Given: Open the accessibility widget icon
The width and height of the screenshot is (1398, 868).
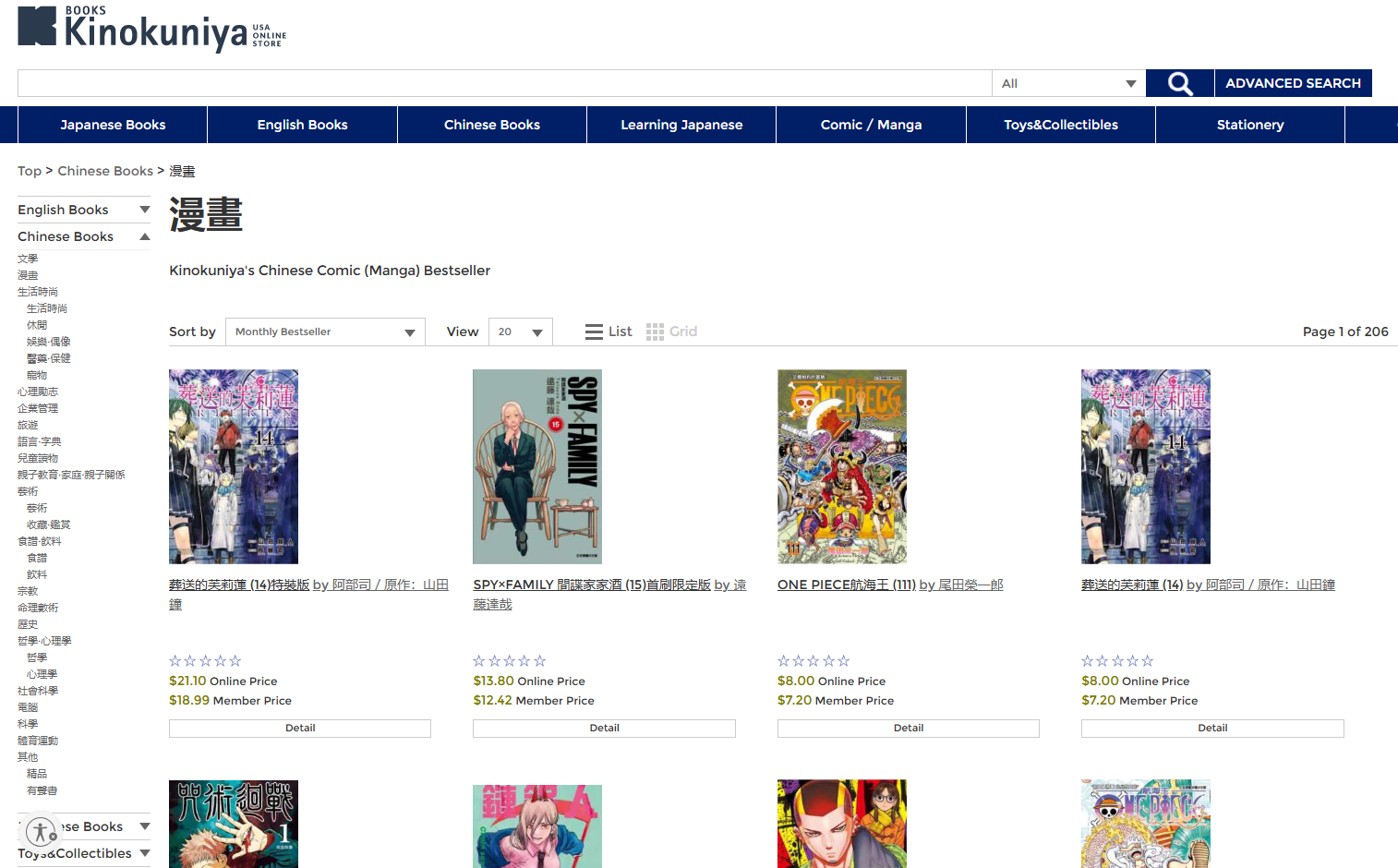Looking at the screenshot, I should (x=41, y=831).
